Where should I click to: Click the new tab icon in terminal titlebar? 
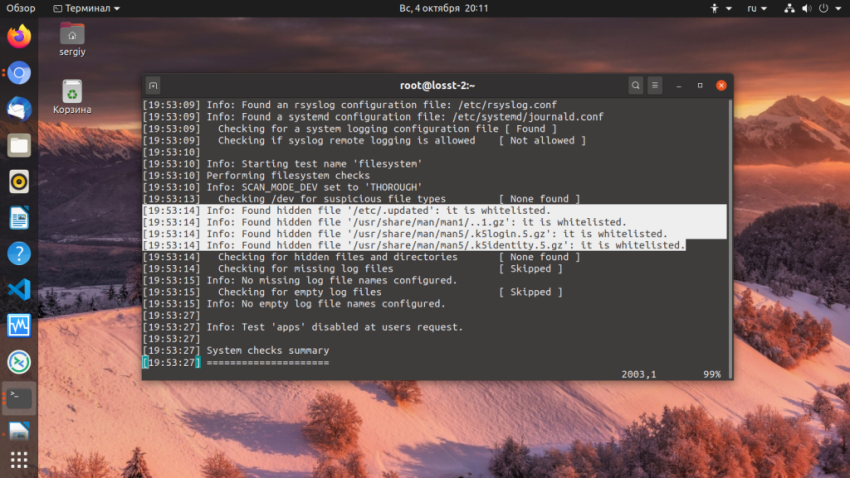153,86
